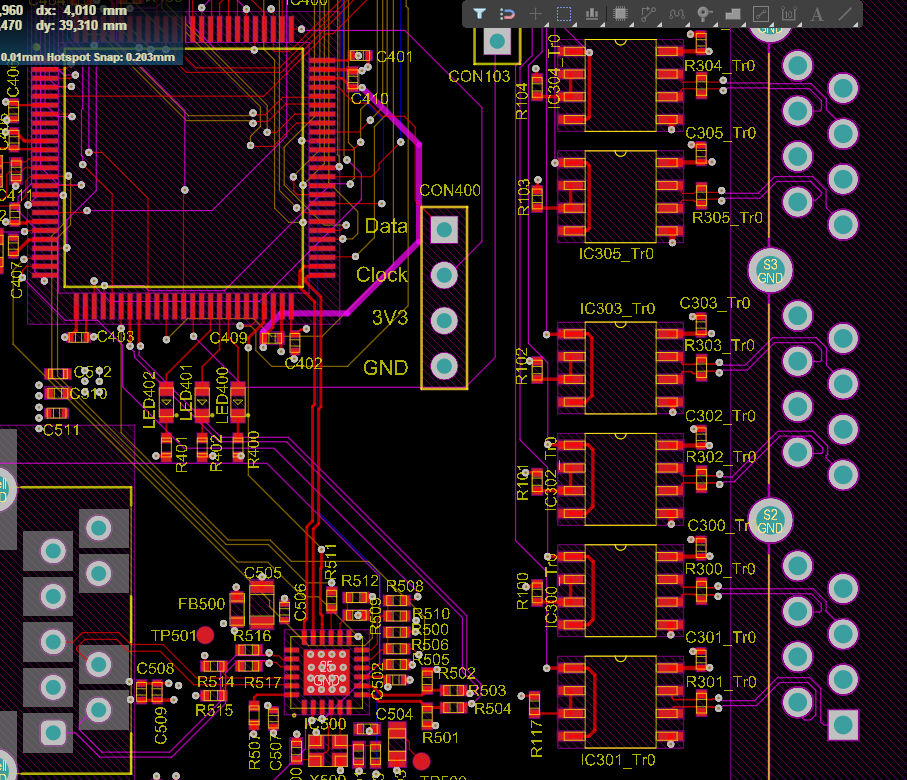Click the R300_Tr0 designator label

[720, 569]
